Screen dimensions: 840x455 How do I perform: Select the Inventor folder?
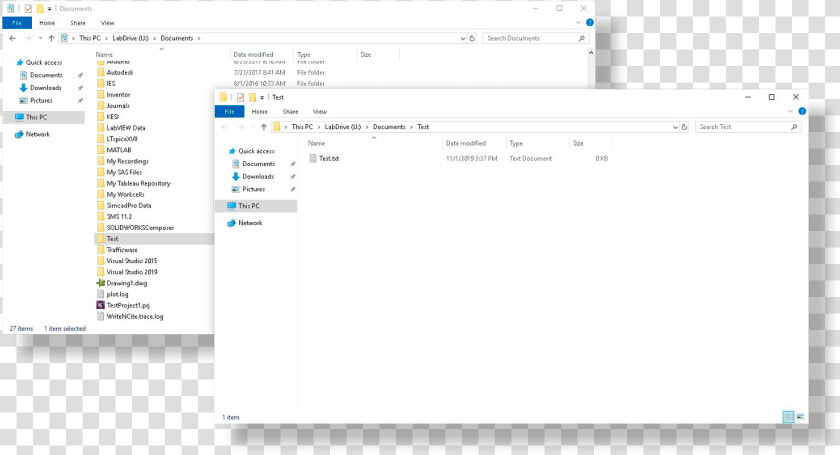(x=118, y=95)
